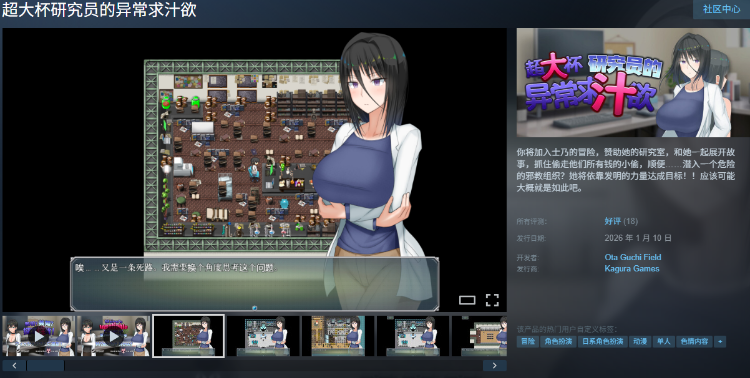Select the highlighted third screenshot thumbnail

[188, 336]
